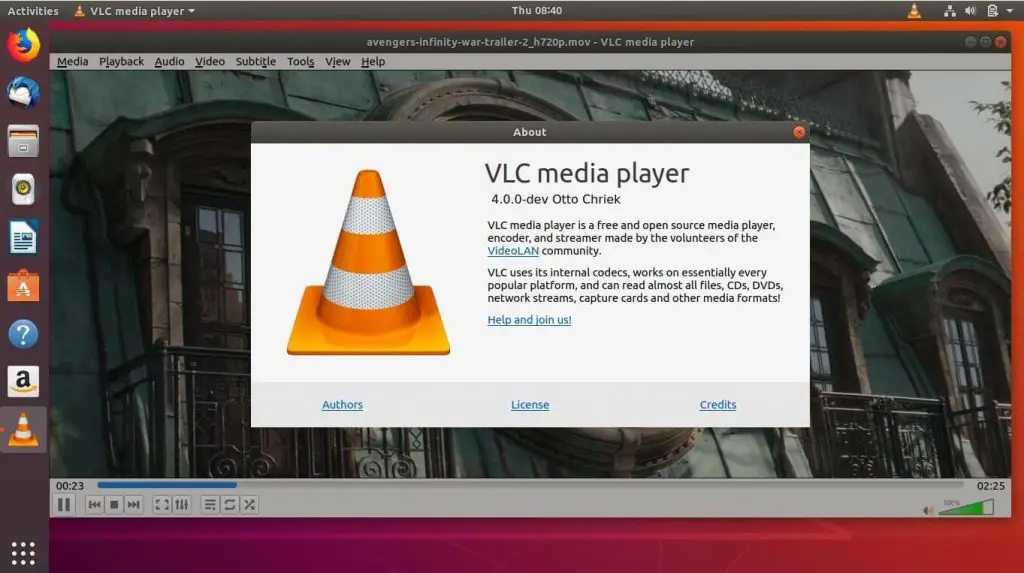Open the battery power indicator
1024x573 pixels.
click(x=992, y=10)
